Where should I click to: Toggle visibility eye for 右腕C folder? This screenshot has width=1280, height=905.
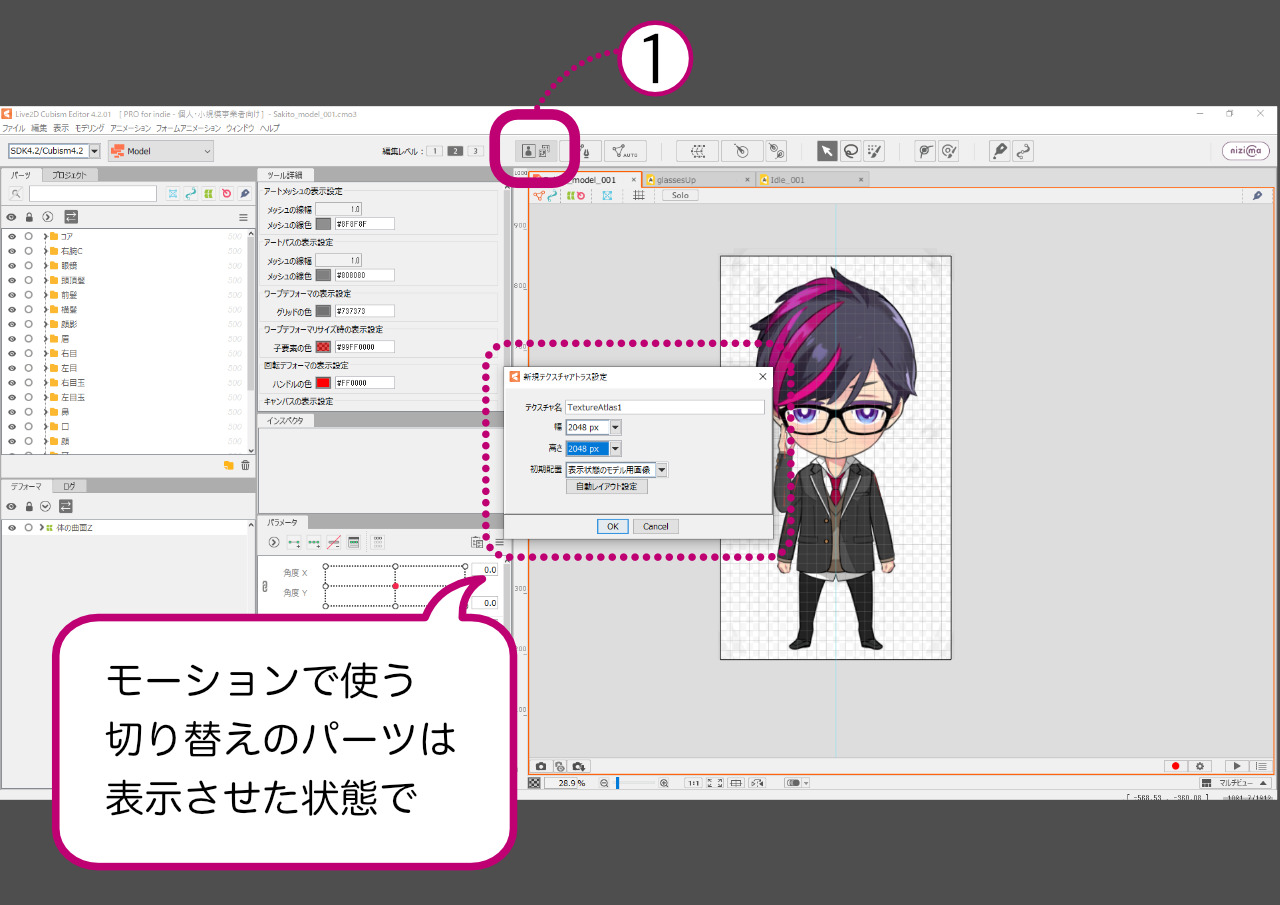12,251
